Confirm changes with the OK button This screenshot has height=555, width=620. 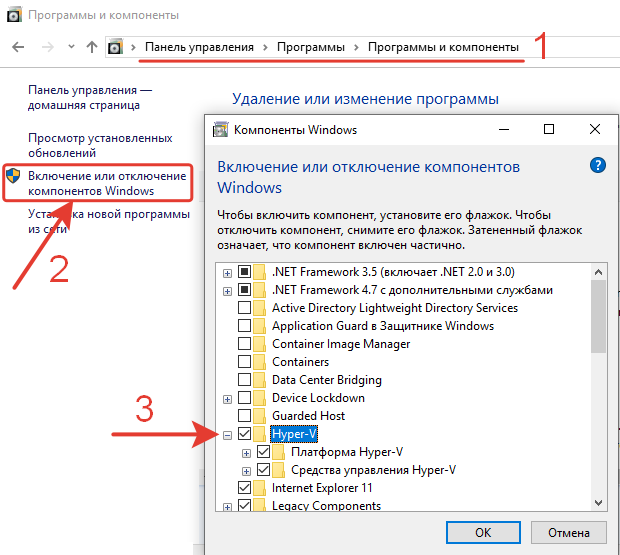coord(483,533)
